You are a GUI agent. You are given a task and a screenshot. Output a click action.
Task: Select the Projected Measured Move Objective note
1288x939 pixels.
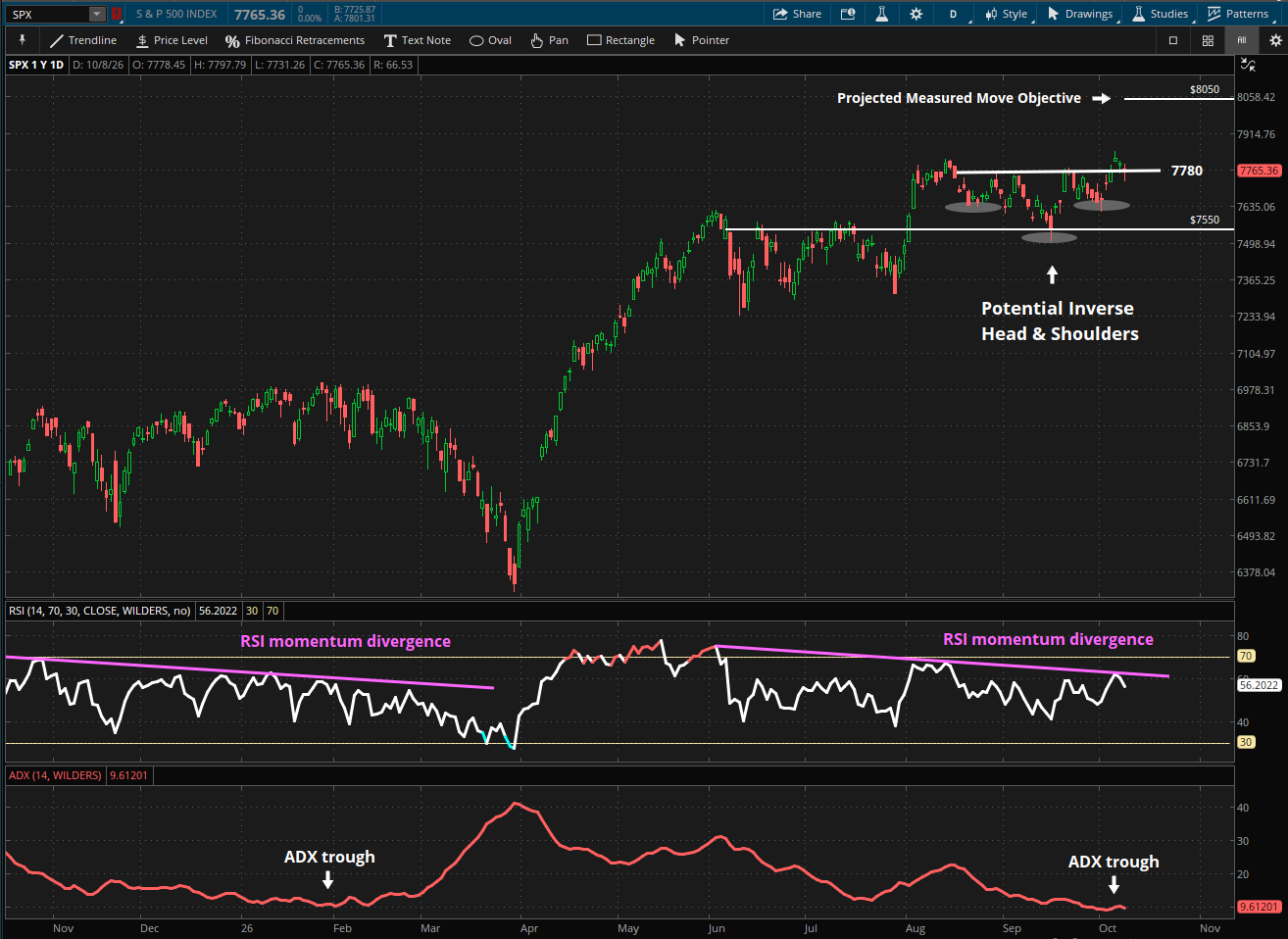(x=959, y=98)
